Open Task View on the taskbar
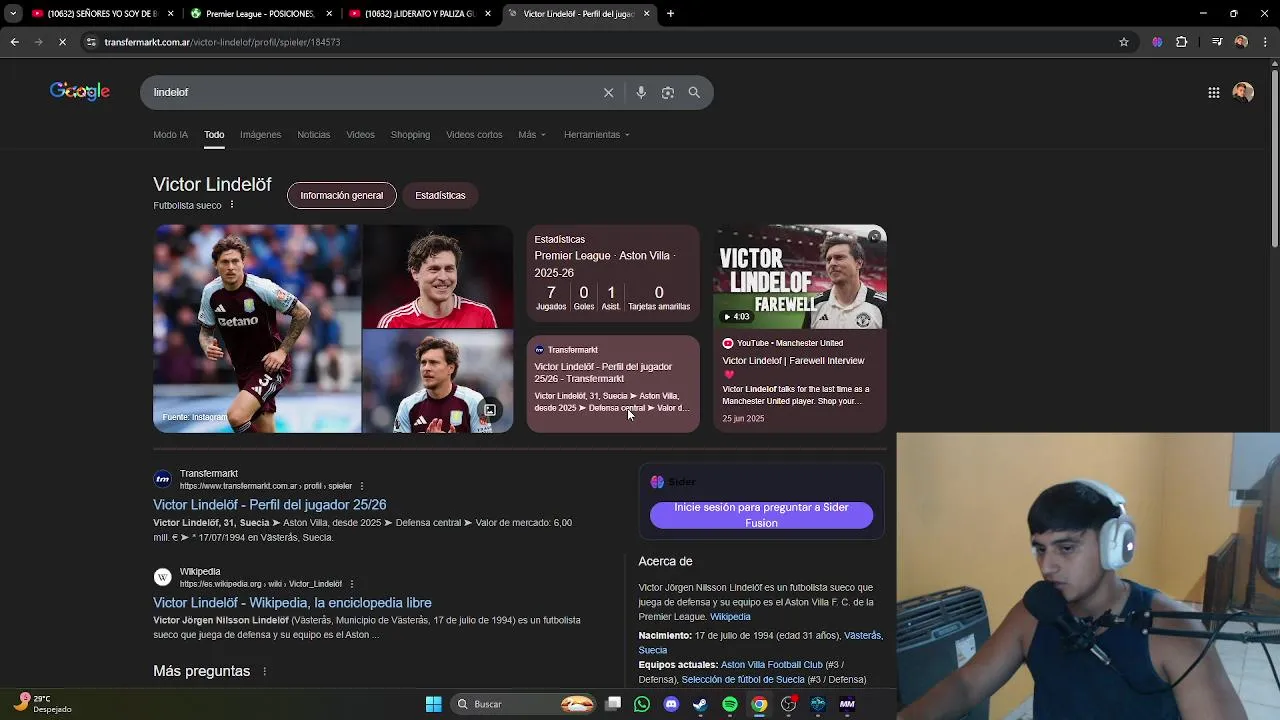The image size is (1280, 720). [613, 704]
